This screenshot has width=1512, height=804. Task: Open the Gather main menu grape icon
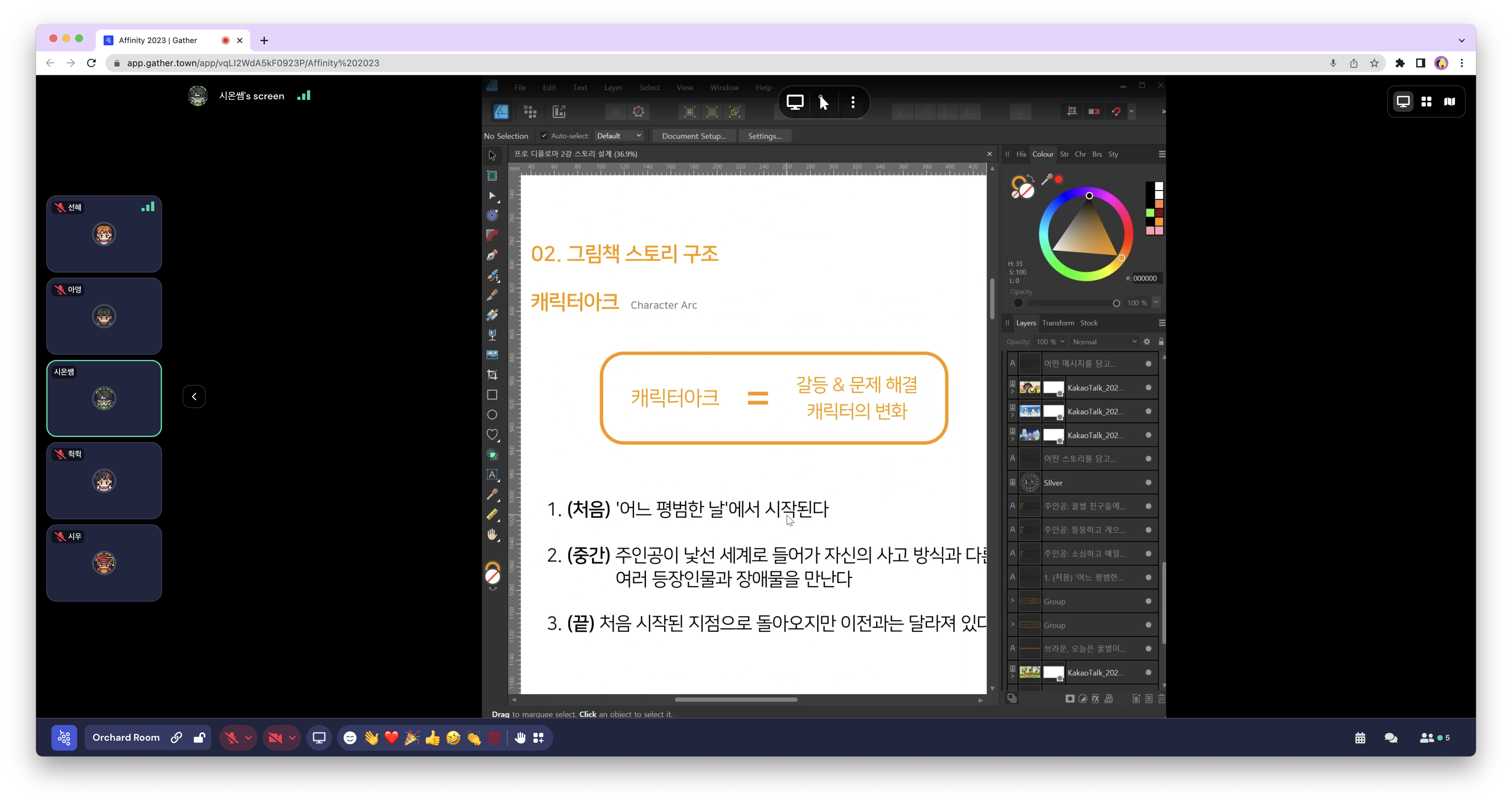64,738
